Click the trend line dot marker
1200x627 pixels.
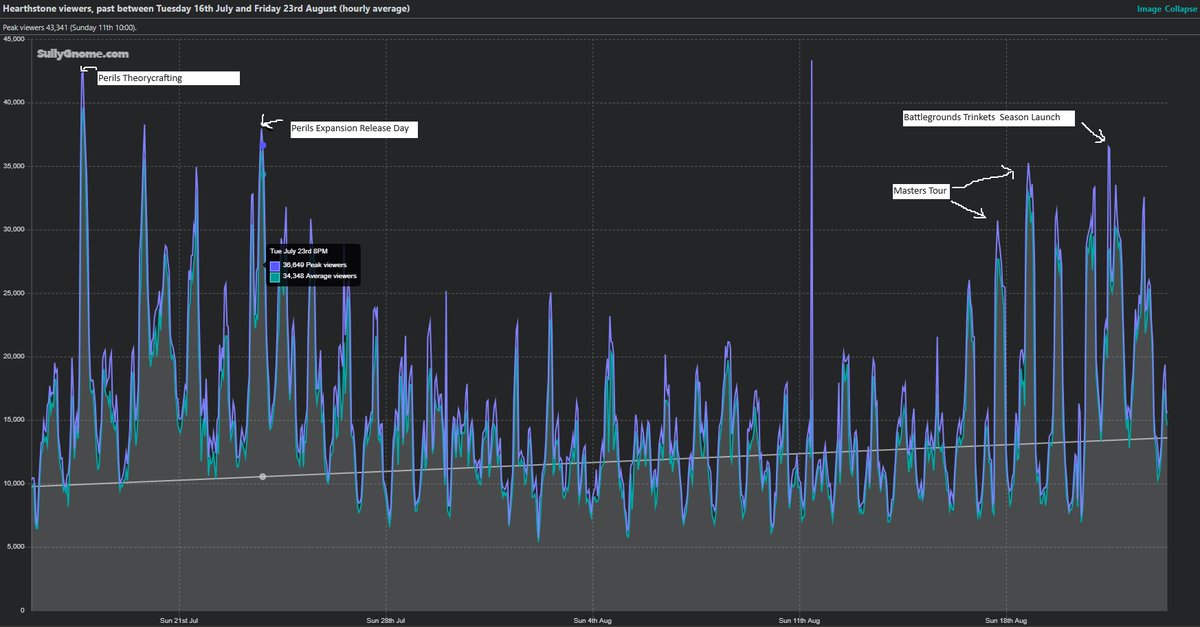[x=263, y=477]
